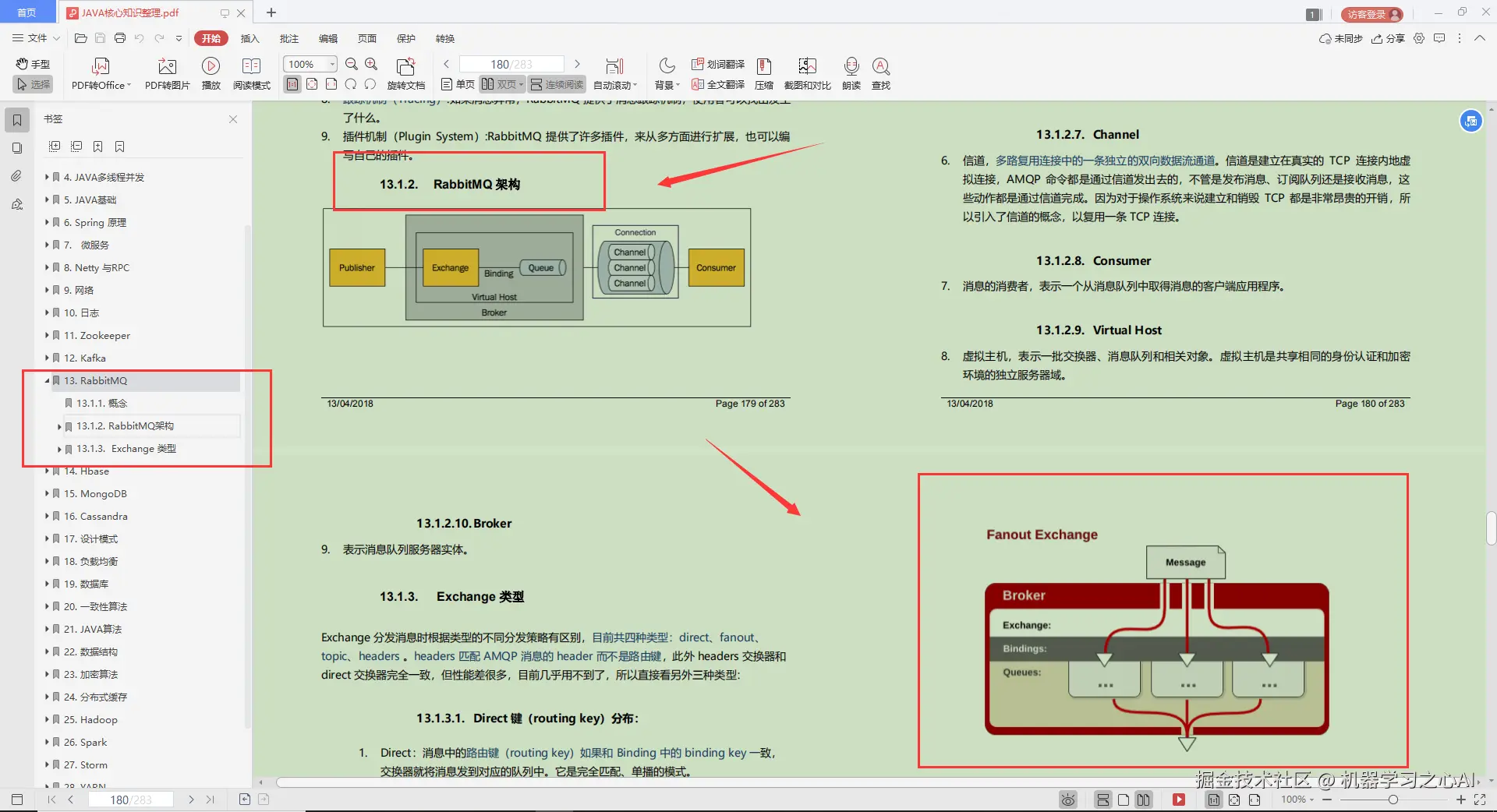Switch to the 转换 convert tab
Image resolution: width=1497 pixels, height=812 pixels.
pos(445,38)
